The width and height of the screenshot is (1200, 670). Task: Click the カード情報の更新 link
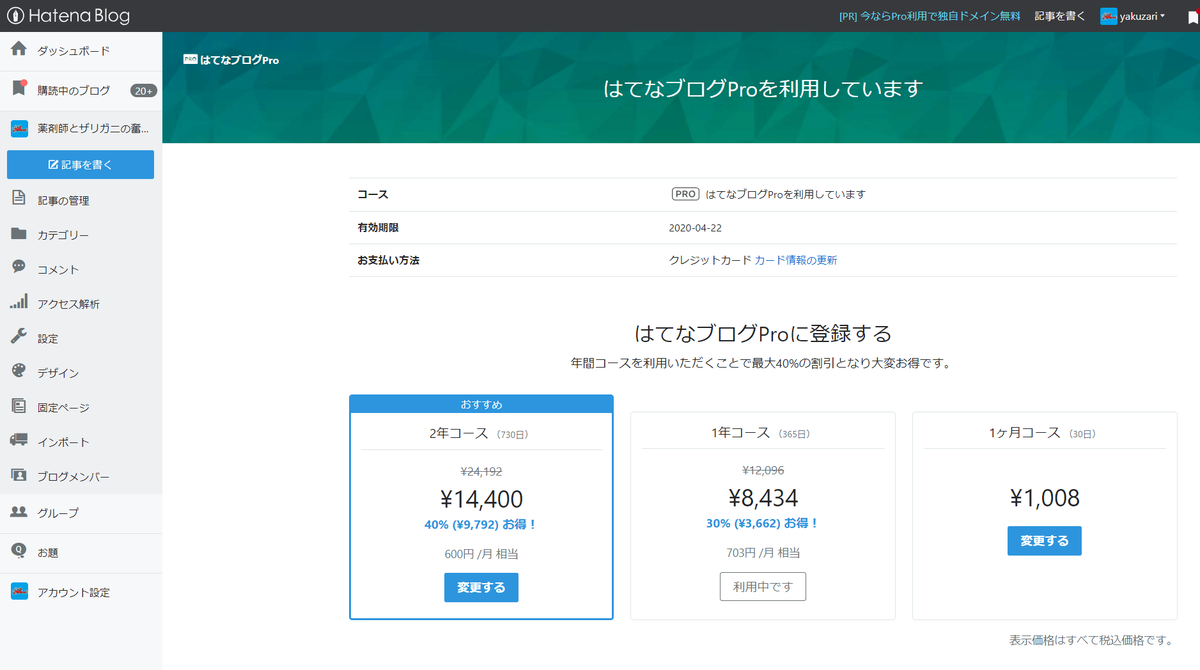[x=796, y=260]
